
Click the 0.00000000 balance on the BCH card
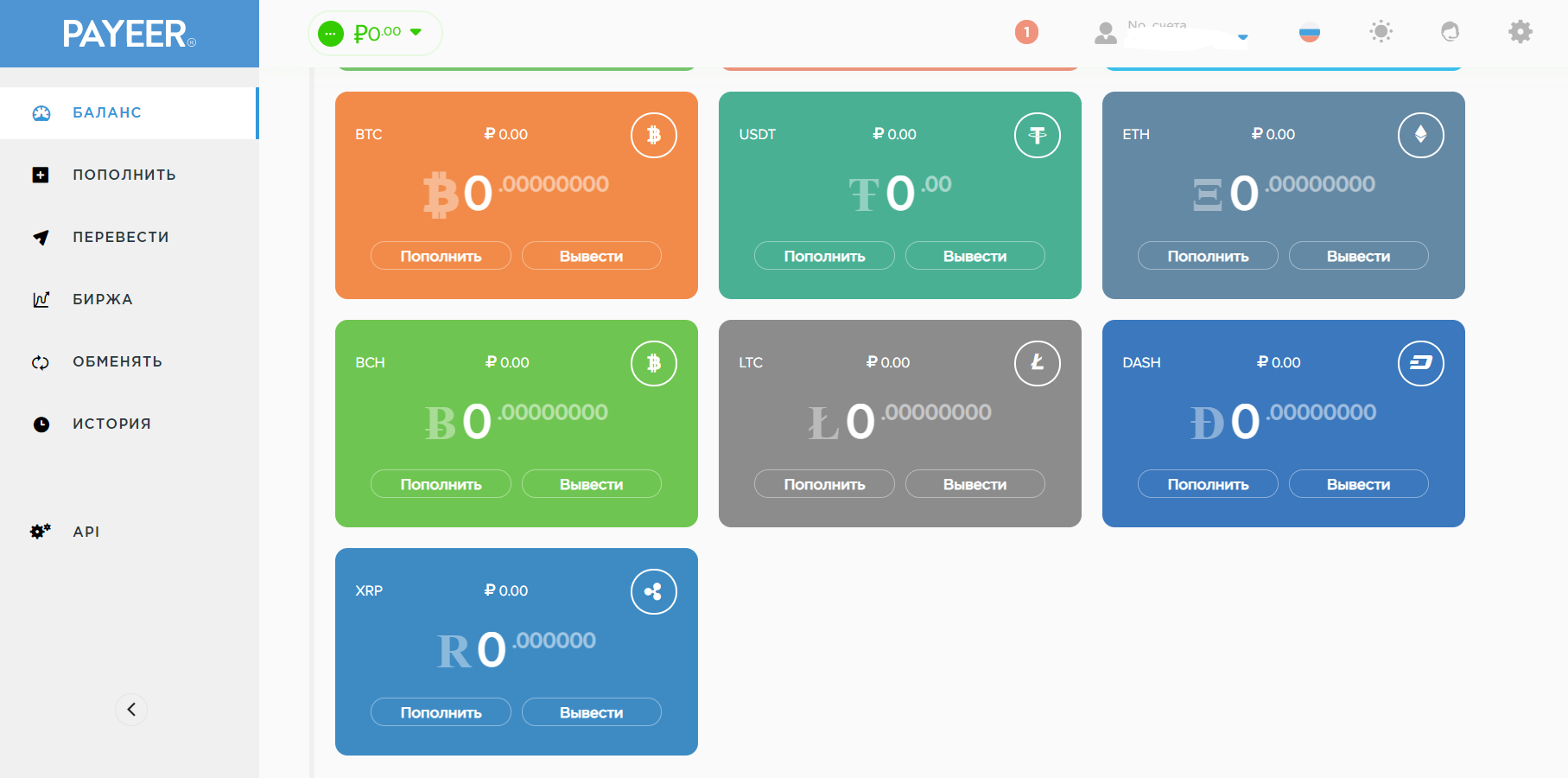point(516,421)
